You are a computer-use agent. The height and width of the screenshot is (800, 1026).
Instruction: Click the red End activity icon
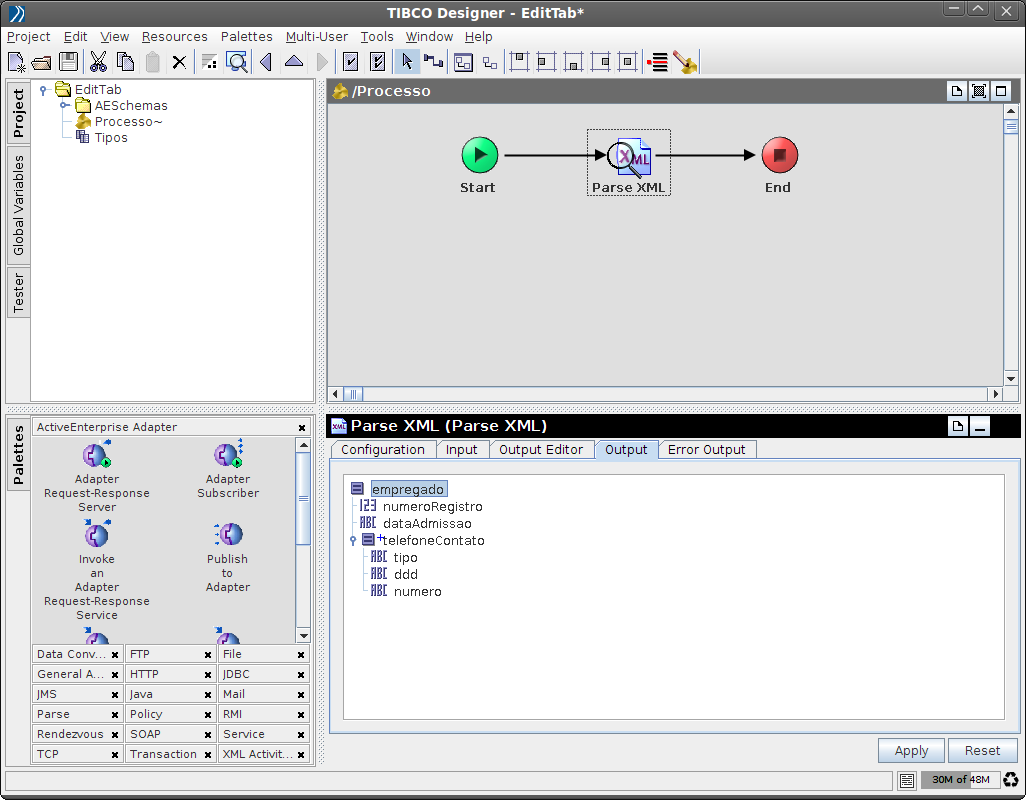(x=779, y=156)
